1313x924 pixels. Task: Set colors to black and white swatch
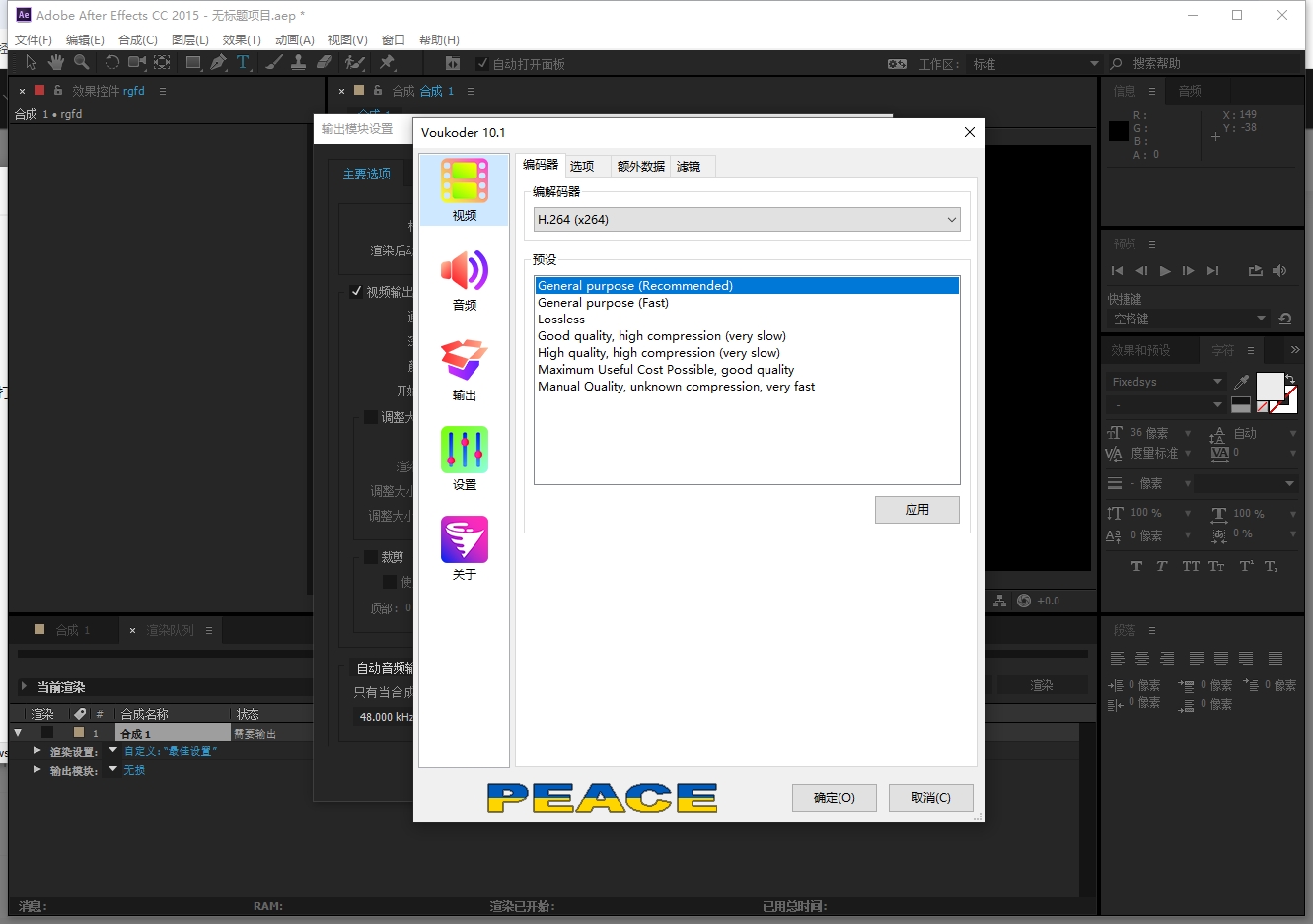tap(1240, 404)
